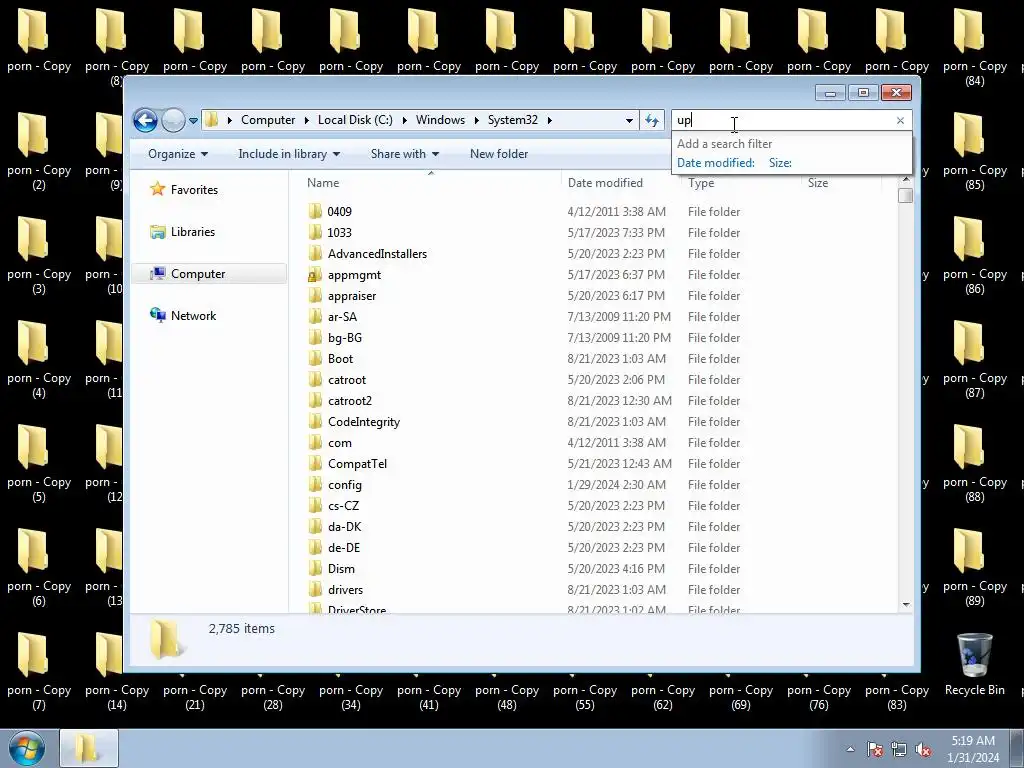The width and height of the screenshot is (1024, 768).
Task: Show hidden tray icons arrow
Action: click(850, 749)
